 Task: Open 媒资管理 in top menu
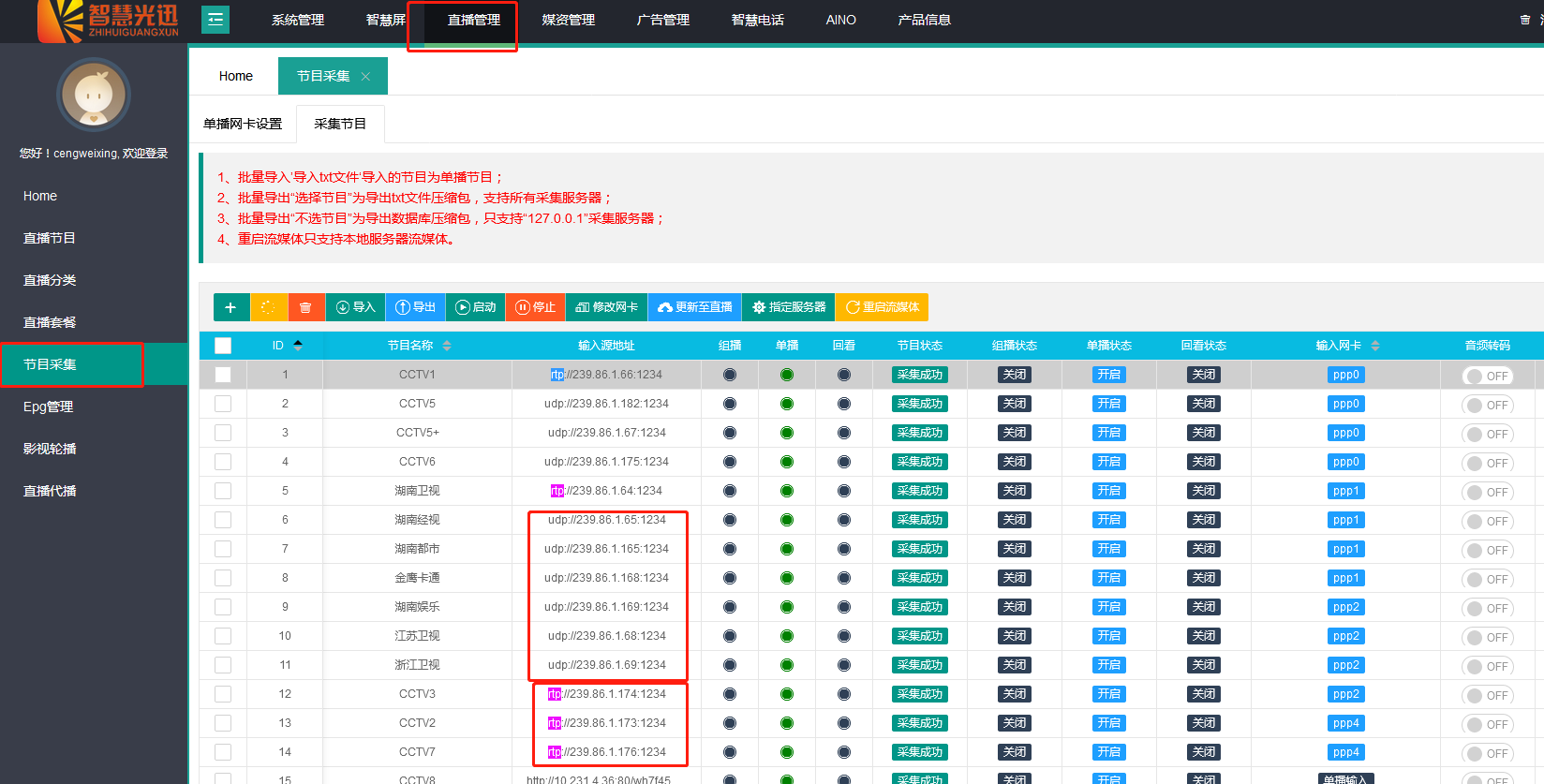coord(568,20)
